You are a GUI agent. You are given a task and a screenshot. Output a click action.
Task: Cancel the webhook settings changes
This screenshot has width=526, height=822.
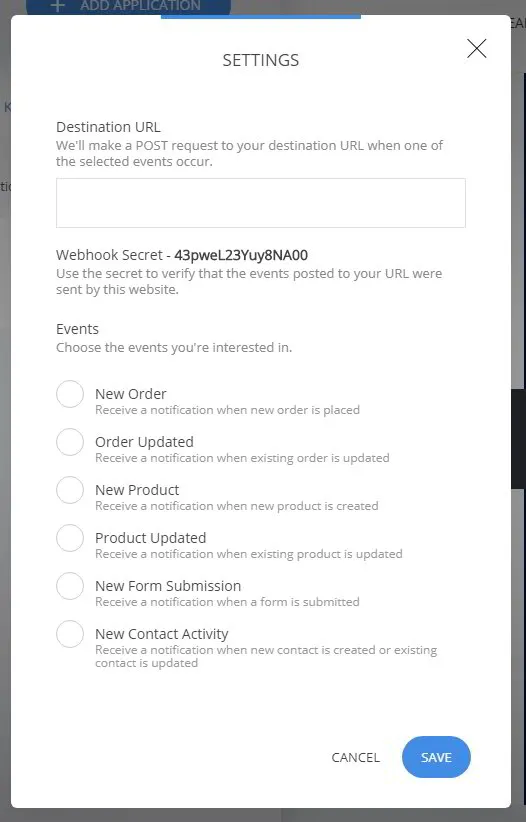click(x=356, y=758)
